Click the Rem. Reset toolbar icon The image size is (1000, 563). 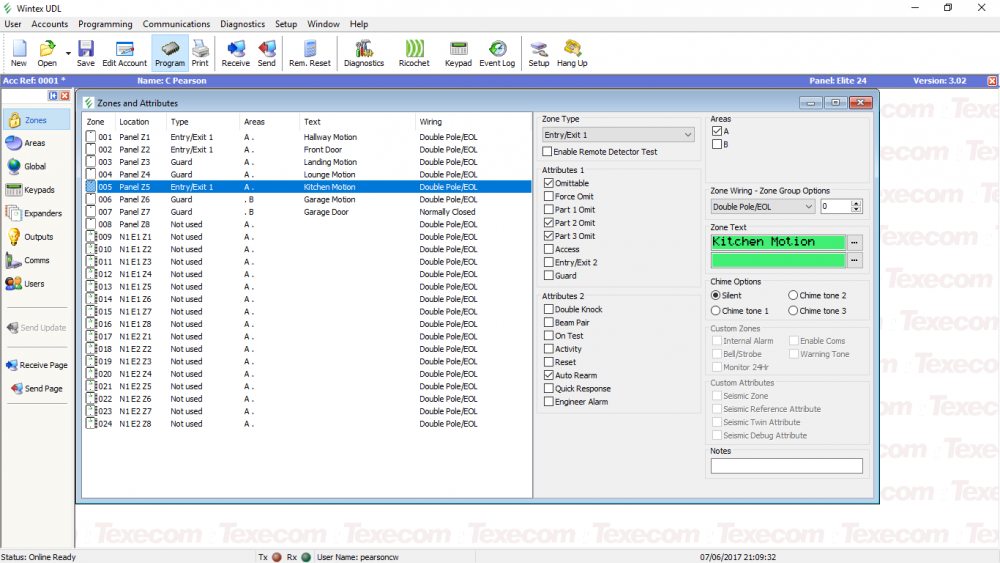pos(310,52)
